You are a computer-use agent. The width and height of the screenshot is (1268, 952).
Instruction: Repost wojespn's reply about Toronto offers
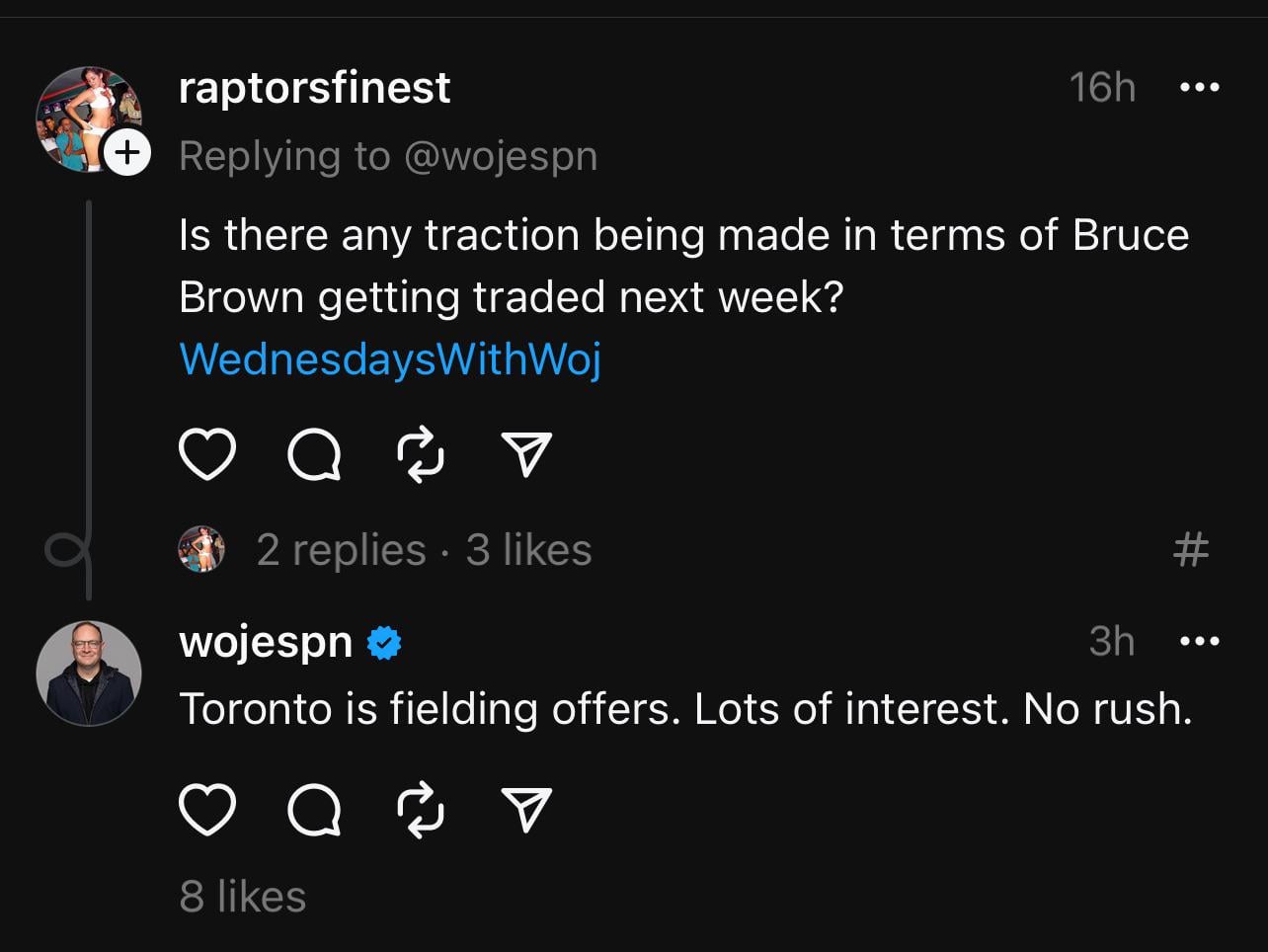(x=421, y=811)
